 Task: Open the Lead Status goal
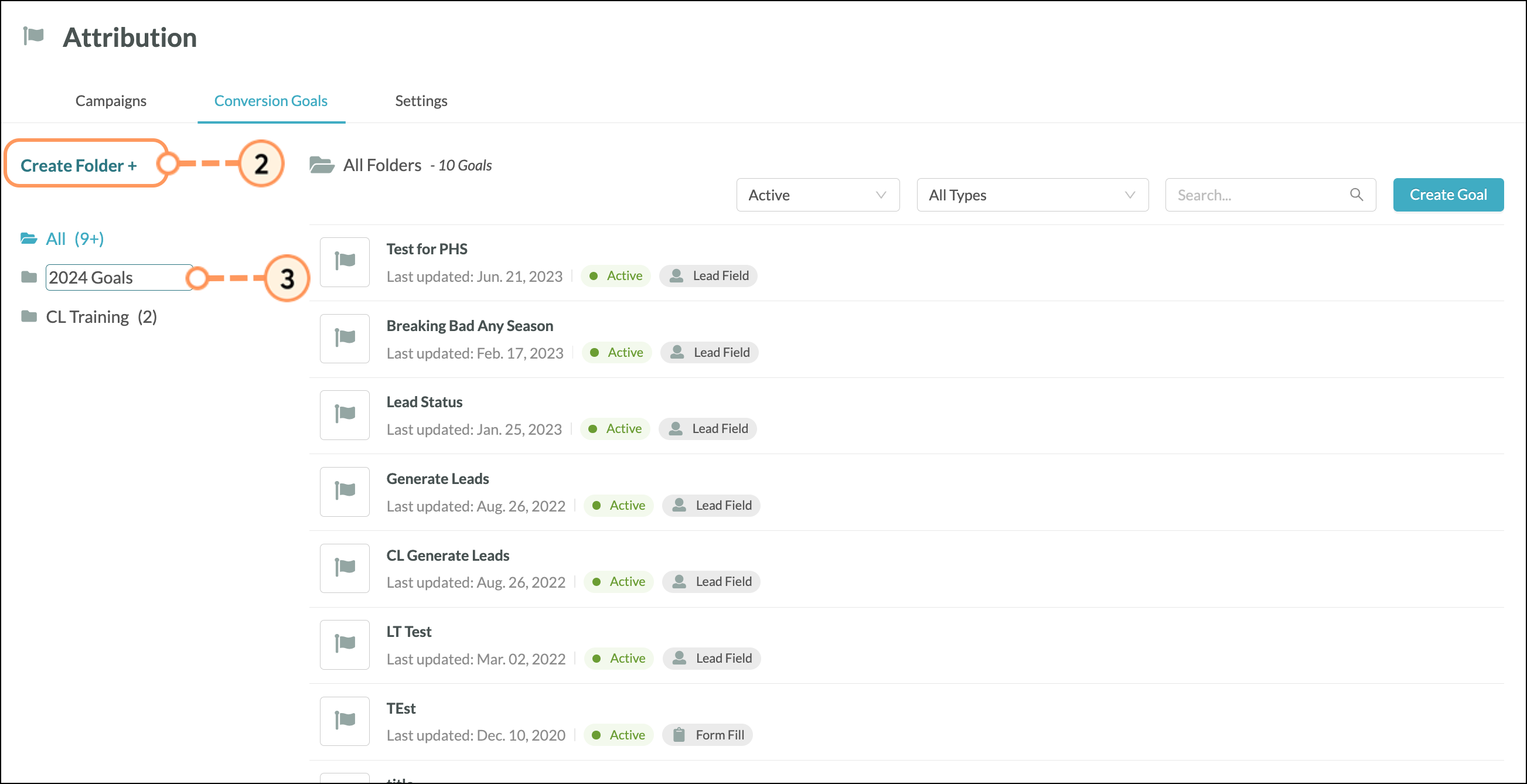coord(424,403)
